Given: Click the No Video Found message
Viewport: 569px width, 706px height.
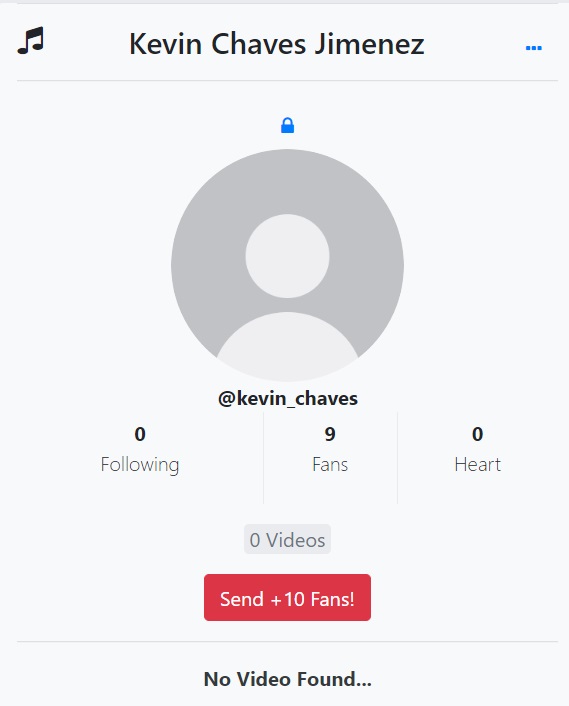Looking at the screenshot, I should pyautogui.click(x=288, y=679).
